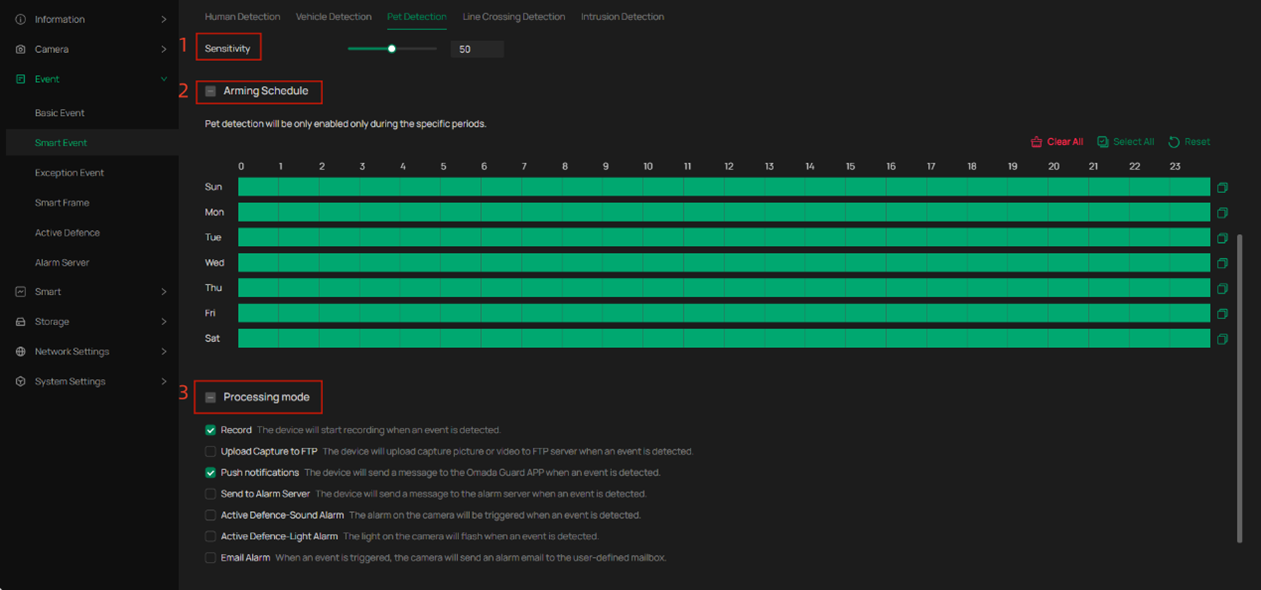
Task: Expand the Network Settings chevron
Action: [x=164, y=352]
